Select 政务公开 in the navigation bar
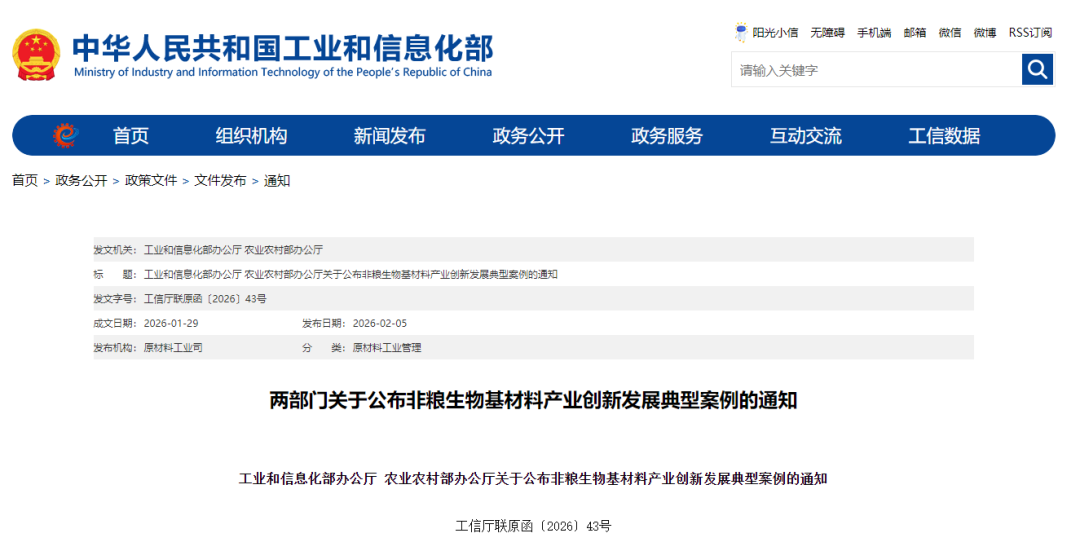 528,136
